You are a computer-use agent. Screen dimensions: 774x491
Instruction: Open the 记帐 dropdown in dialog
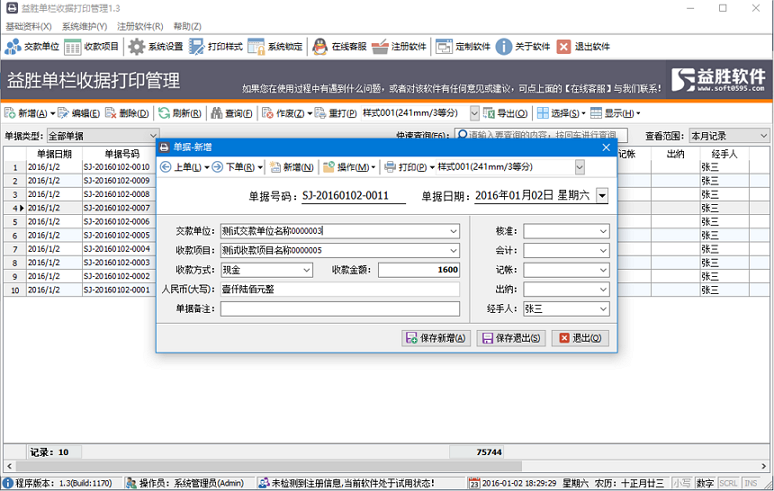coord(603,270)
